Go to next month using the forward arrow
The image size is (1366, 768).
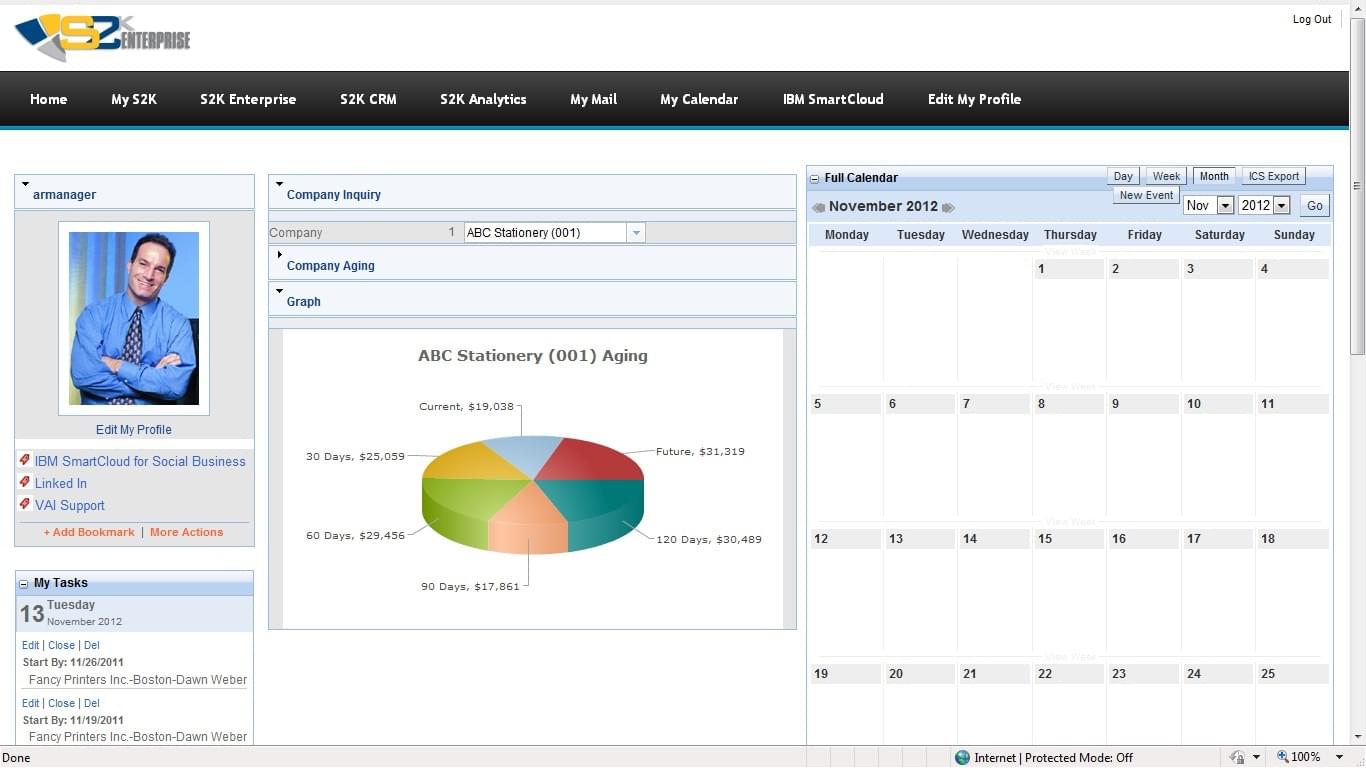(948, 206)
